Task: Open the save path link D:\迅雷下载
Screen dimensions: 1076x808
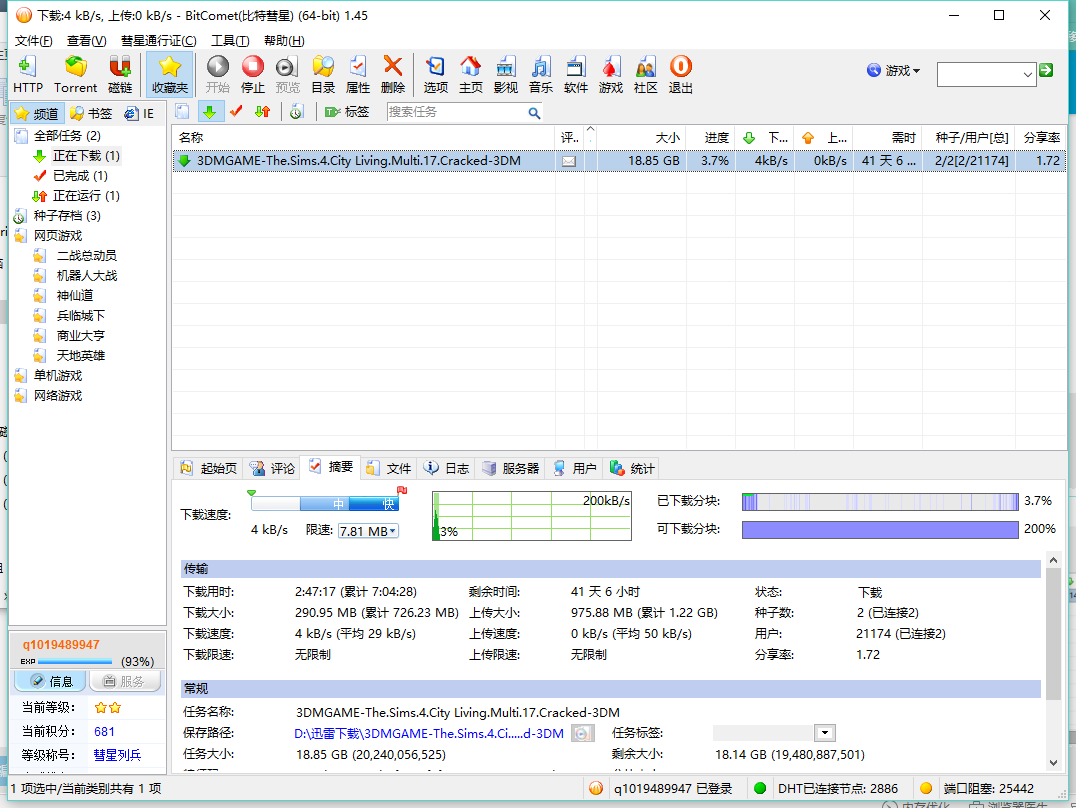Action: 429,733
